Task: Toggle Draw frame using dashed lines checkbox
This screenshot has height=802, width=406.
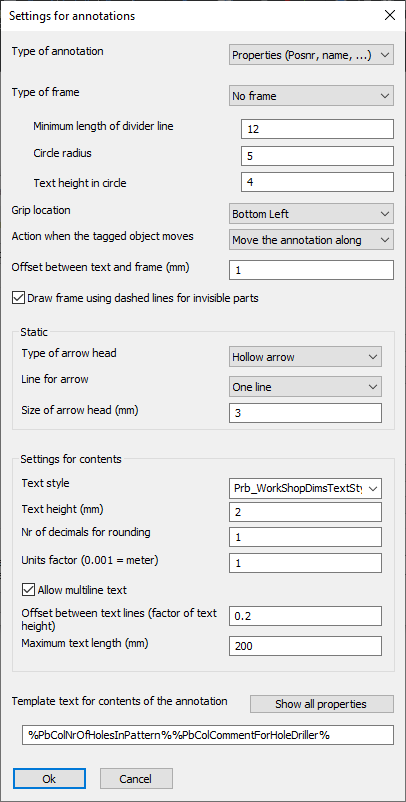Action: (x=18, y=298)
